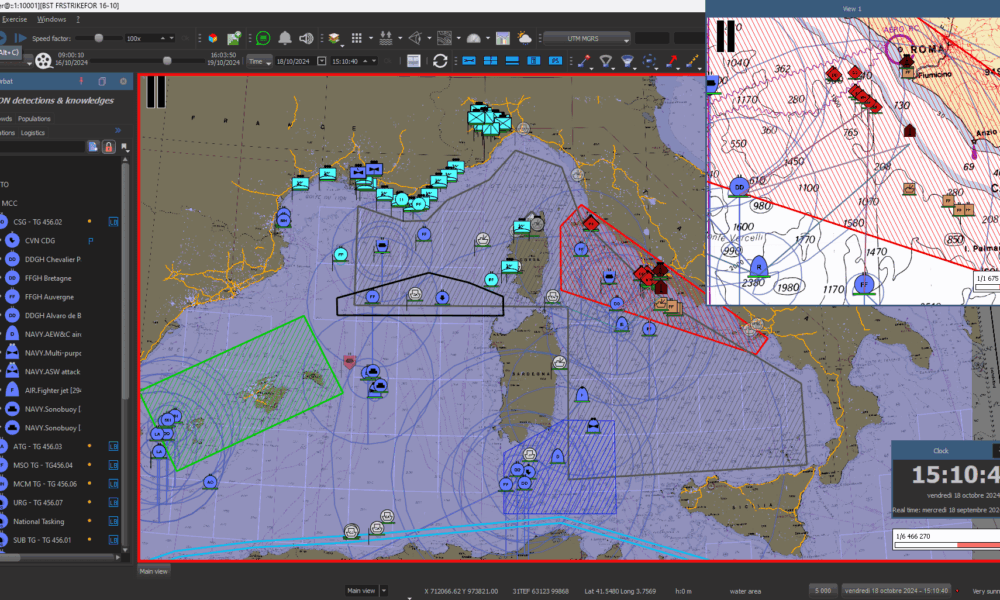The height and width of the screenshot is (600, 1000).
Task: Click the 1/6 466 270 scale bar
Action: (946, 540)
